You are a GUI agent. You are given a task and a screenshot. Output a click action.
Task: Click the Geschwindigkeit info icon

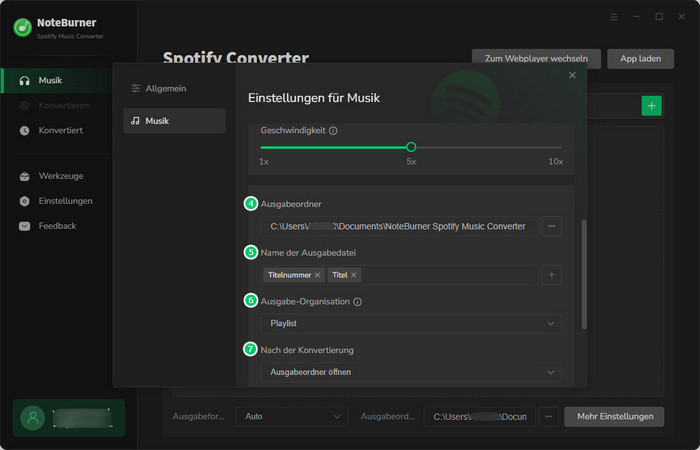333,131
